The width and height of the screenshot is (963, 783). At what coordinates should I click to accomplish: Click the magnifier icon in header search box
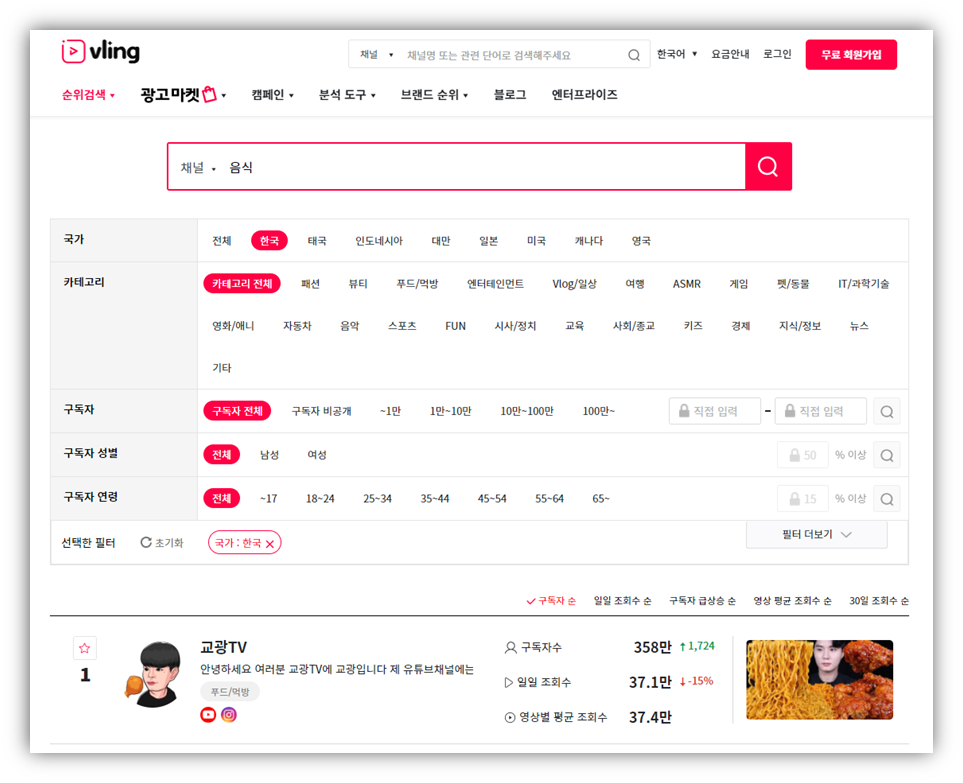(634, 55)
